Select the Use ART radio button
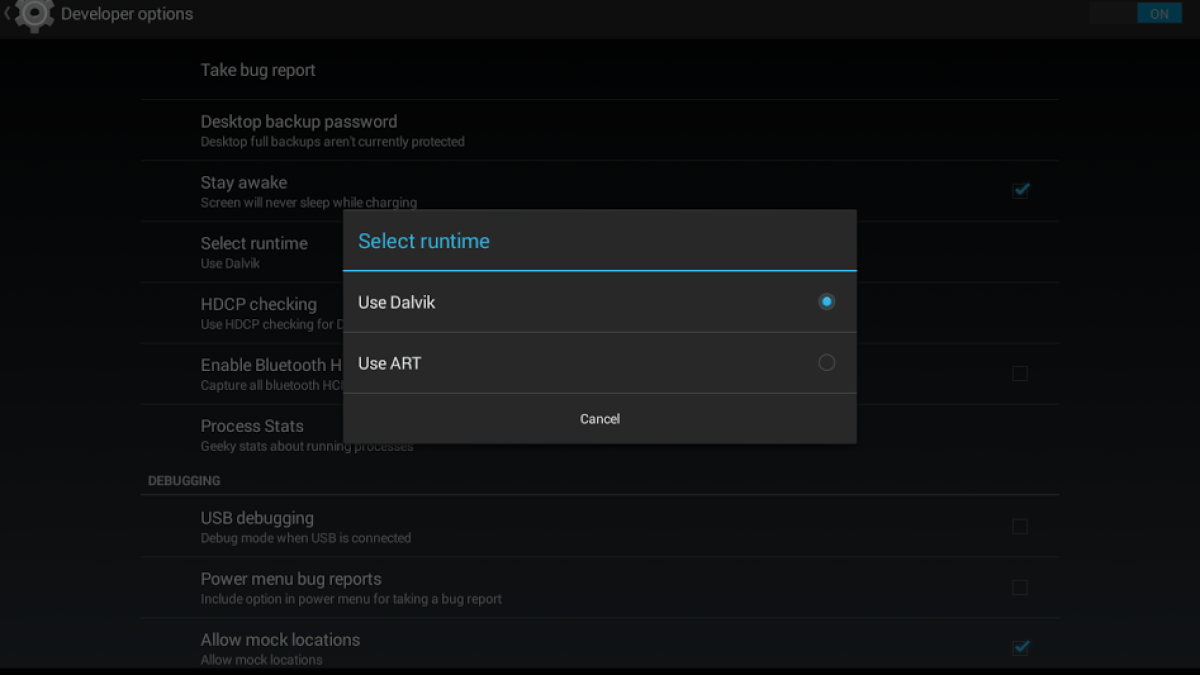The height and width of the screenshot is (675, 1200). (x=826, y=363)
